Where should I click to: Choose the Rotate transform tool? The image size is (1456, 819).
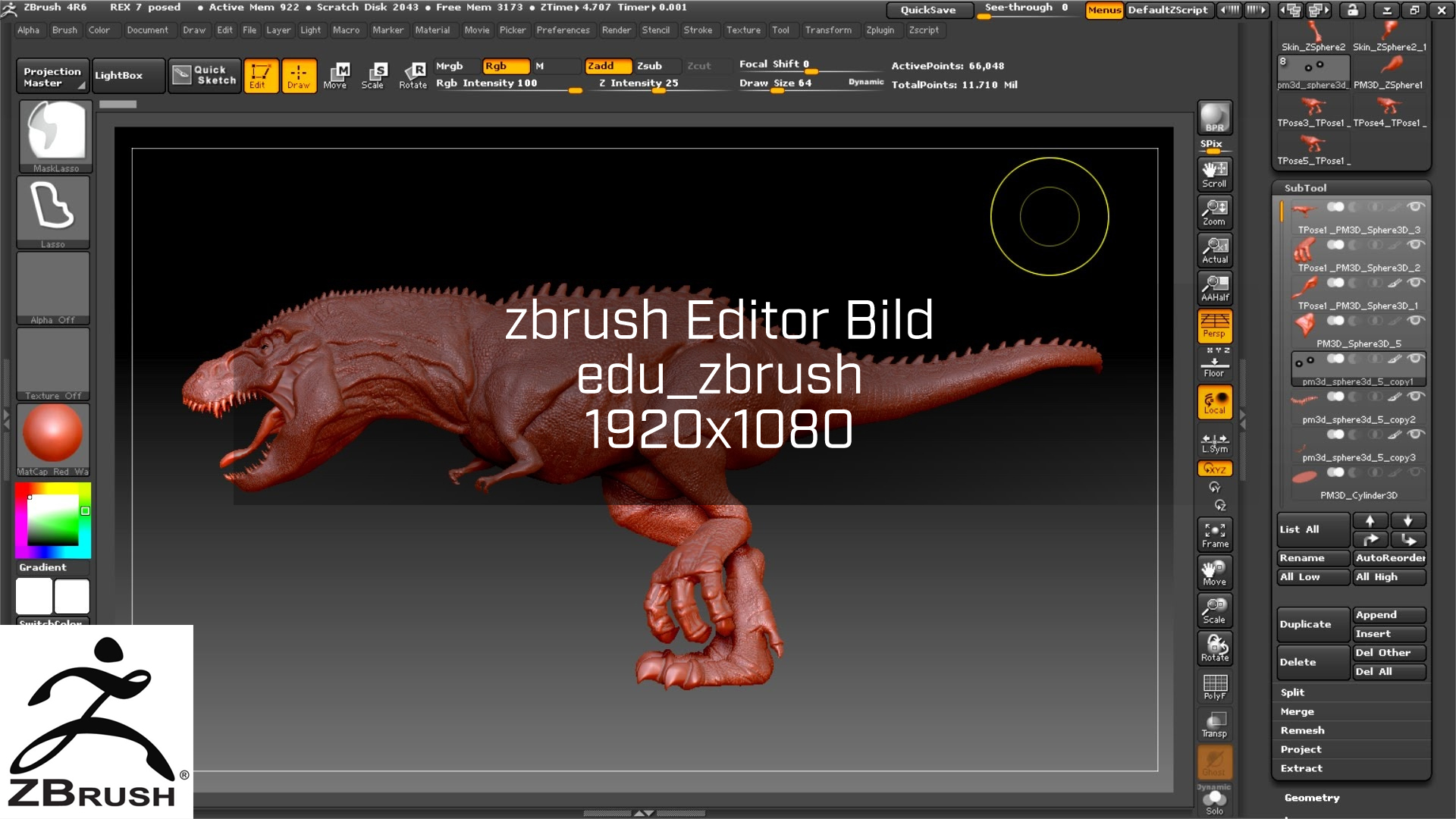point(413,76)
